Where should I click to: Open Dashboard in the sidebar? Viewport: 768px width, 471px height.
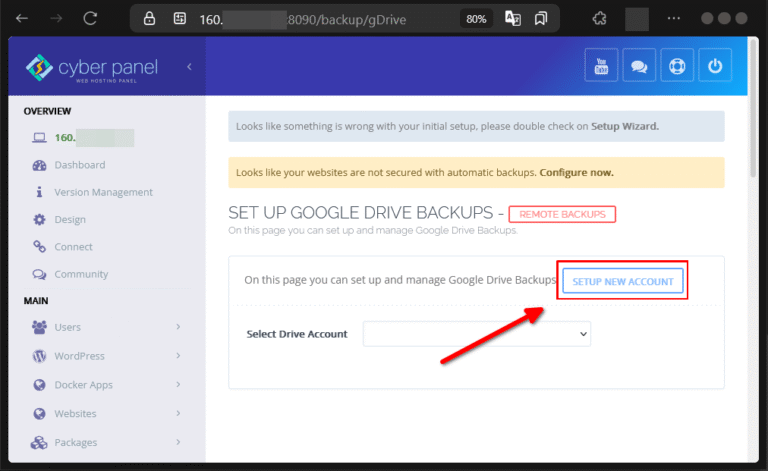coord(80,165)
